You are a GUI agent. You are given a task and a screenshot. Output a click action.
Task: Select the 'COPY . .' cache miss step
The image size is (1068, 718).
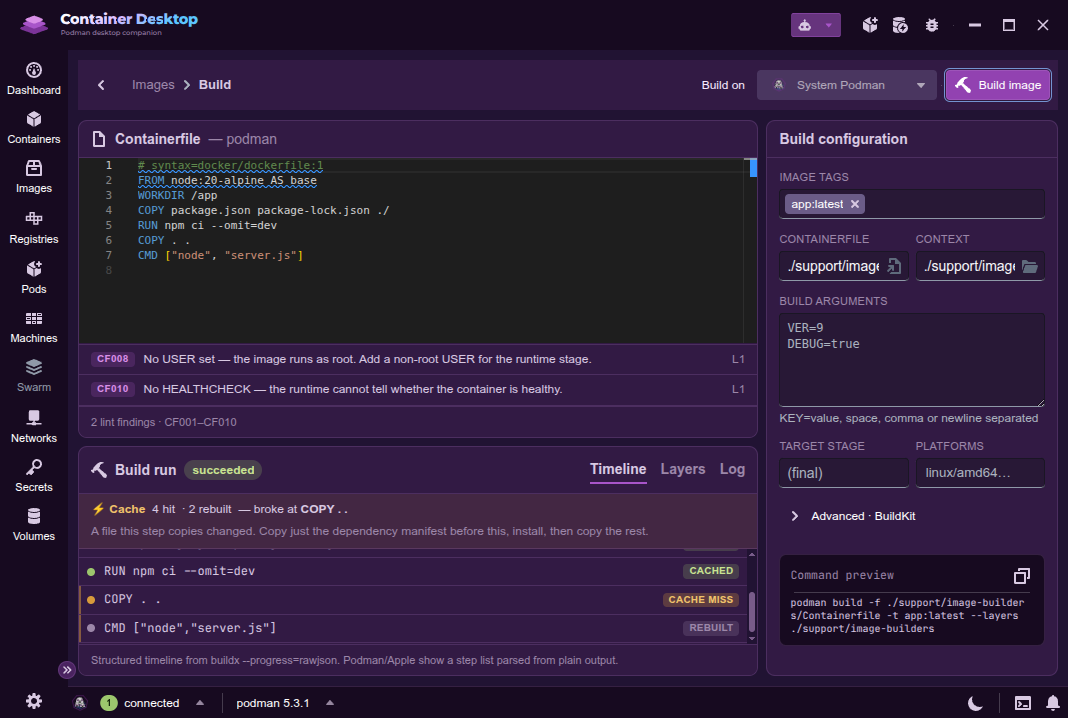coord(413,599)
